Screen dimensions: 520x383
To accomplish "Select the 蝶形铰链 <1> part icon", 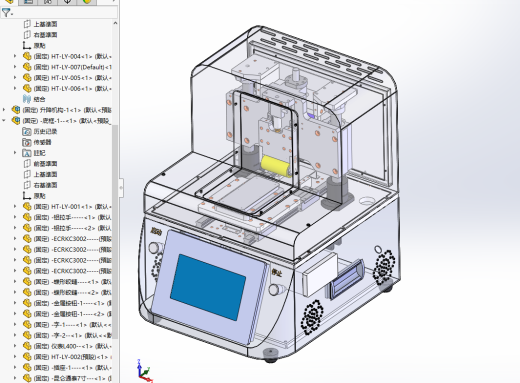I will click(27, 282).
